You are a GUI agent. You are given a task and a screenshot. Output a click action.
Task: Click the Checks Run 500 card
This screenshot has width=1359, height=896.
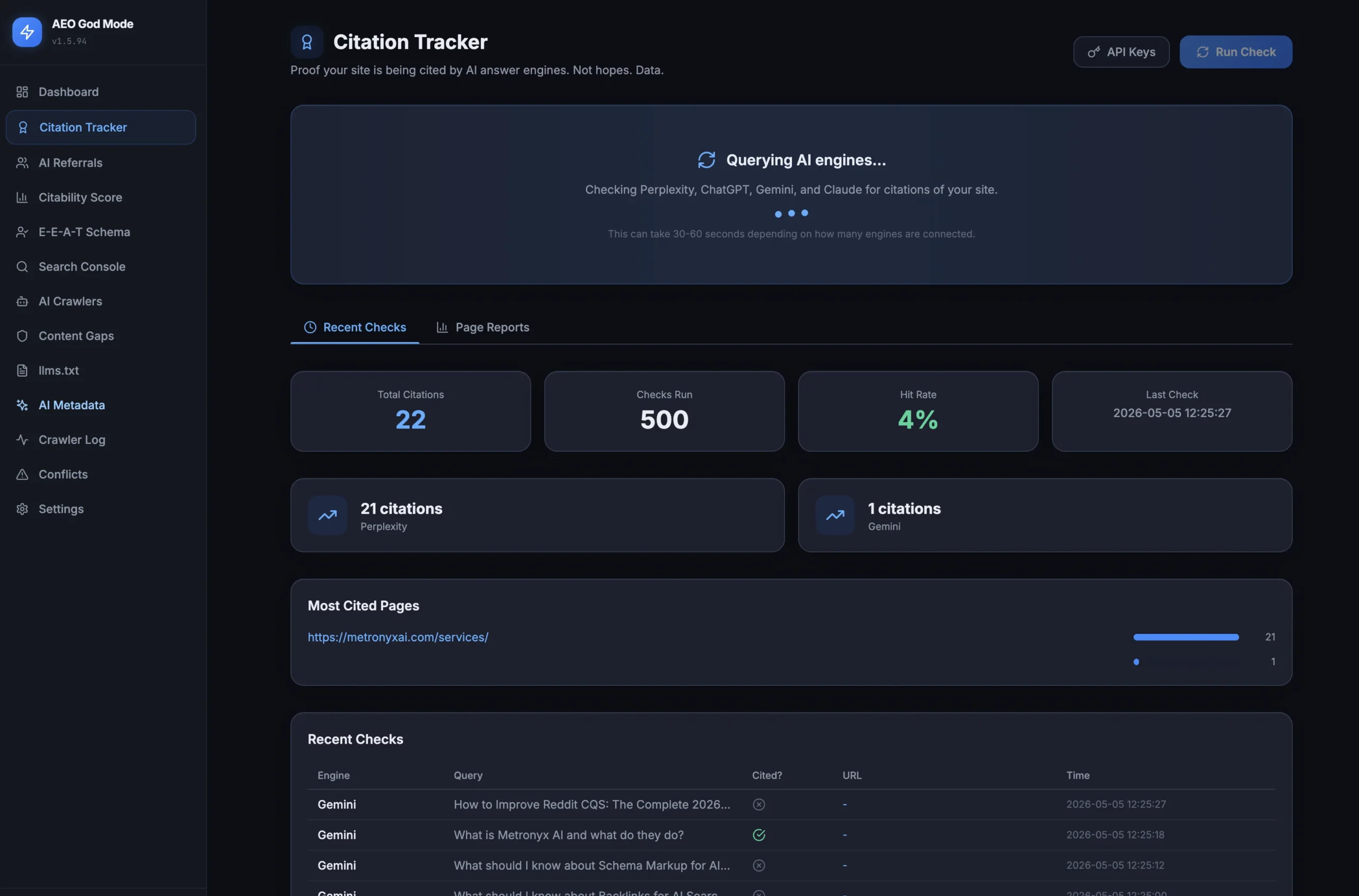pyautogui.click(x=665, y=411)
